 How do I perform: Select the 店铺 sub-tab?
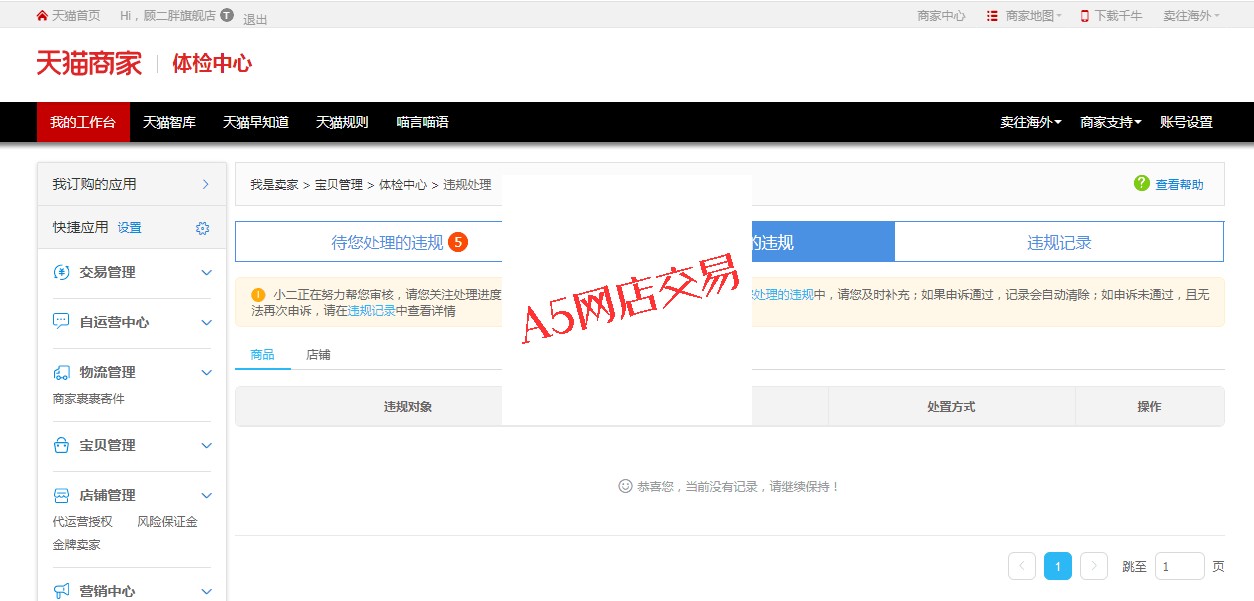318,355
